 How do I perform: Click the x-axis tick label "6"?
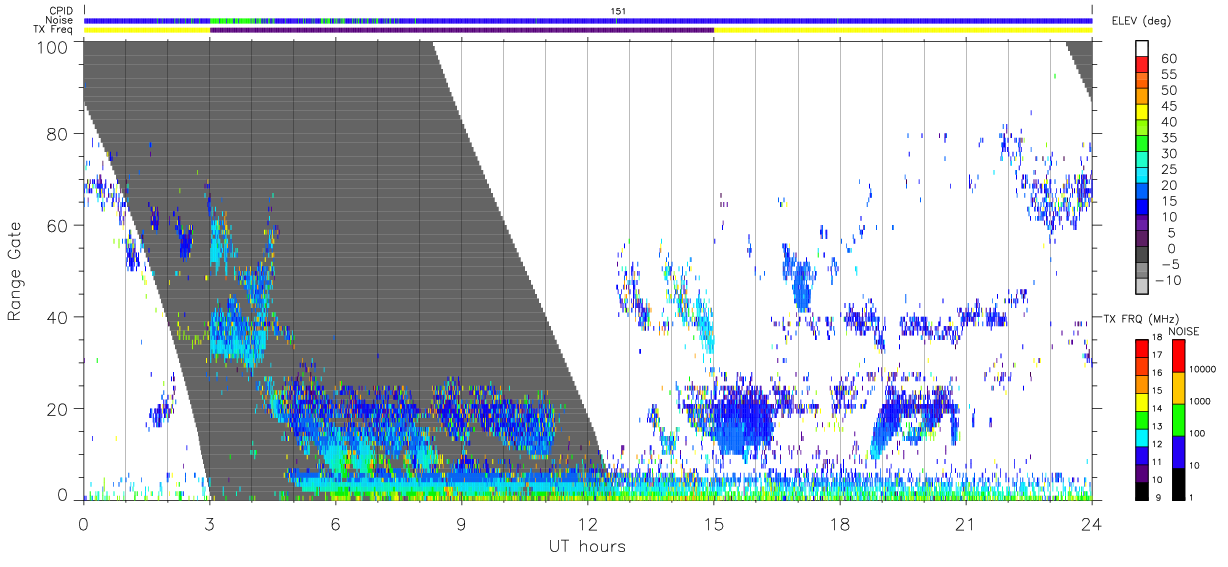click(x=335, y=523)
